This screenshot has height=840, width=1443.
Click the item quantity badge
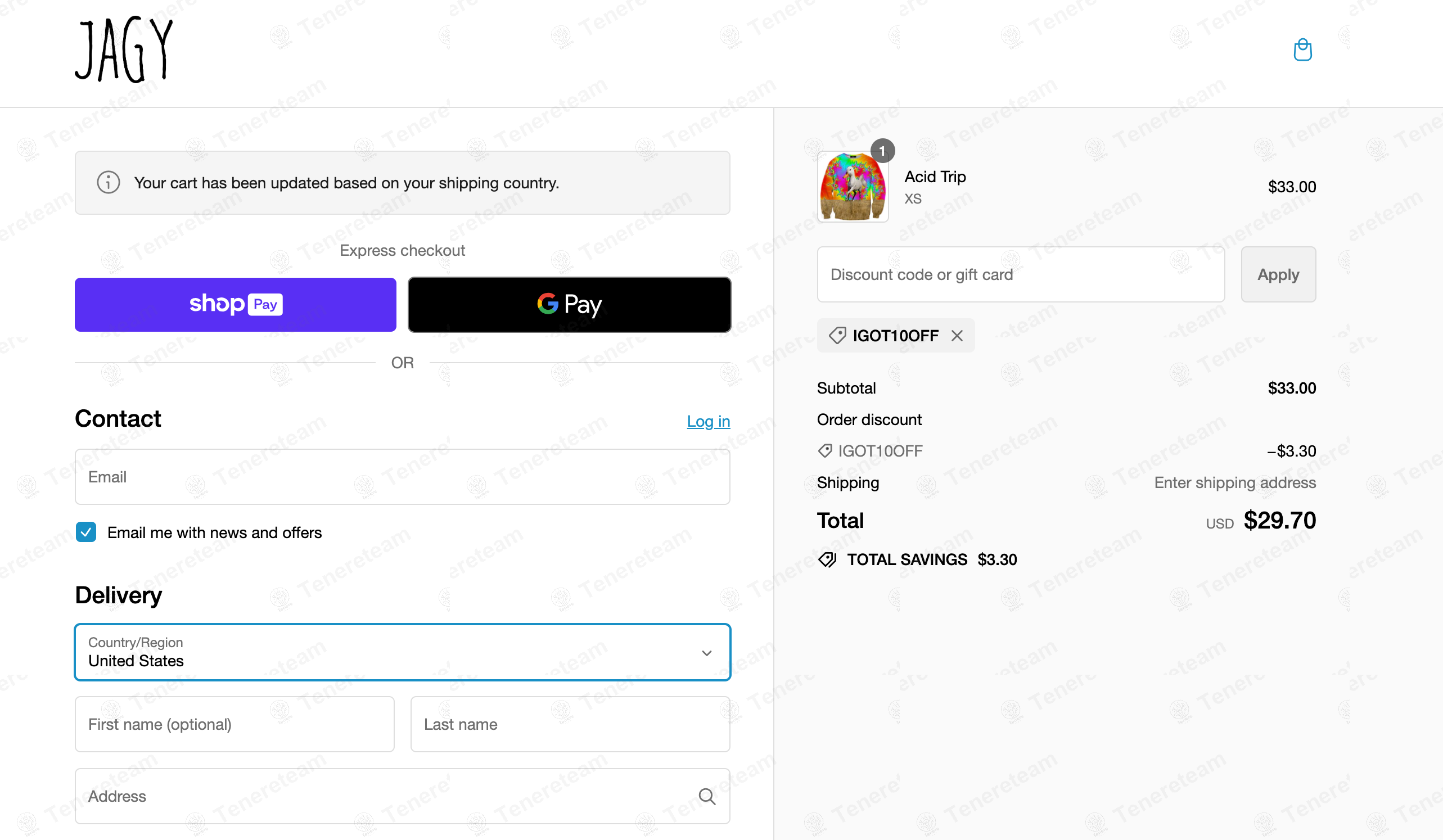882,151
